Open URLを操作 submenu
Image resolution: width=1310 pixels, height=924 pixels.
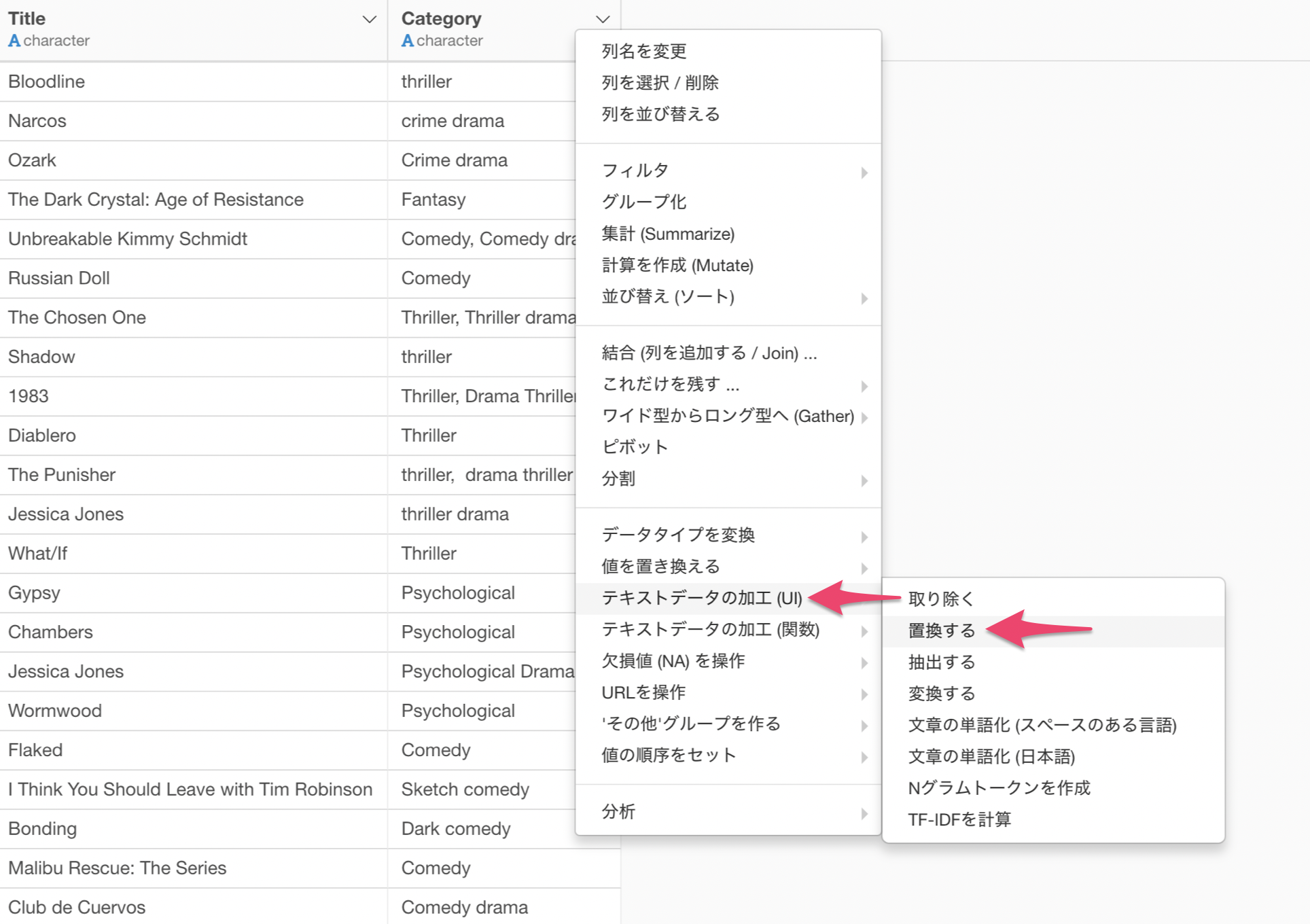pos(728,692)
